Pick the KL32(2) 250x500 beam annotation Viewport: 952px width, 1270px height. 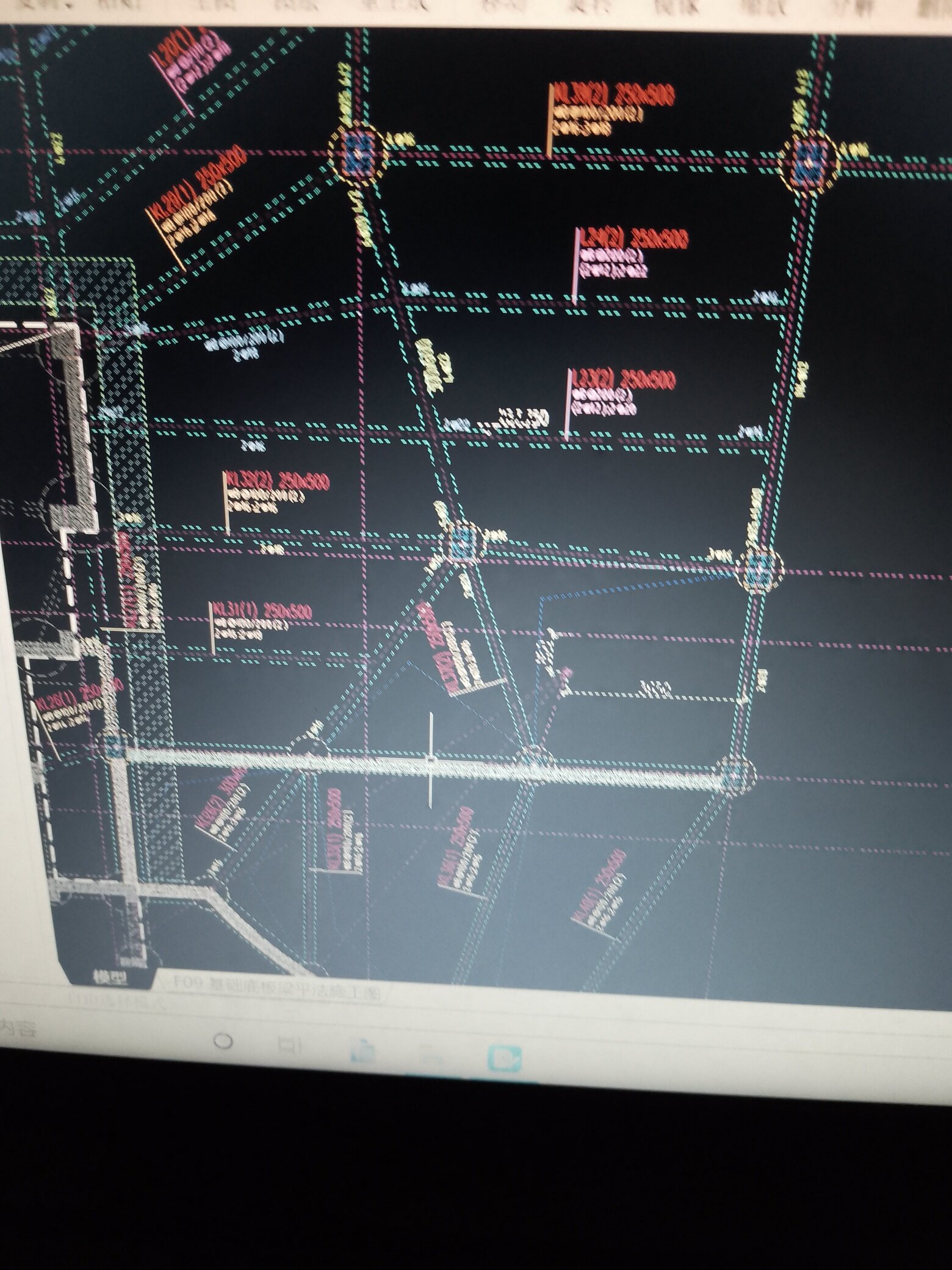coord(278,482)
